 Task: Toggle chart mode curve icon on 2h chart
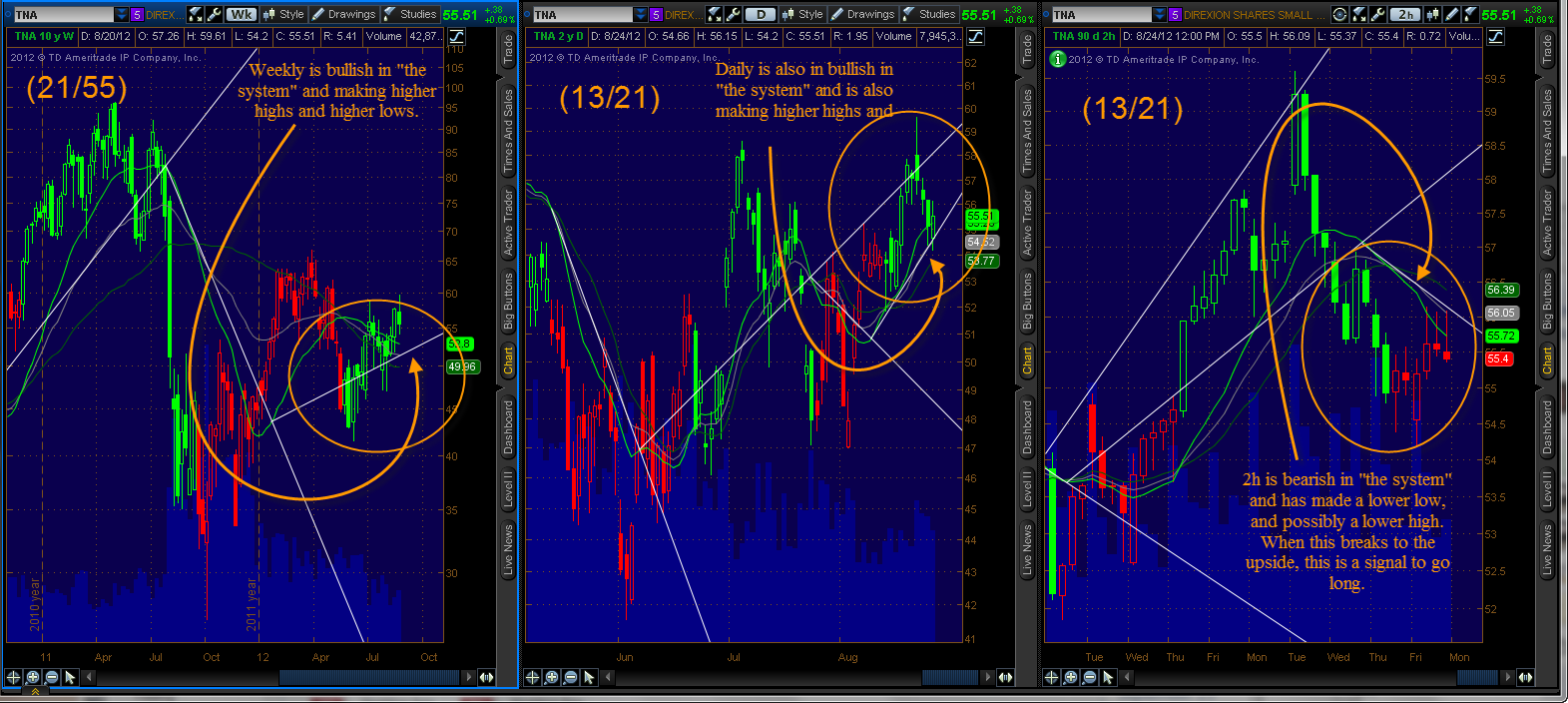coord(1495,36)
